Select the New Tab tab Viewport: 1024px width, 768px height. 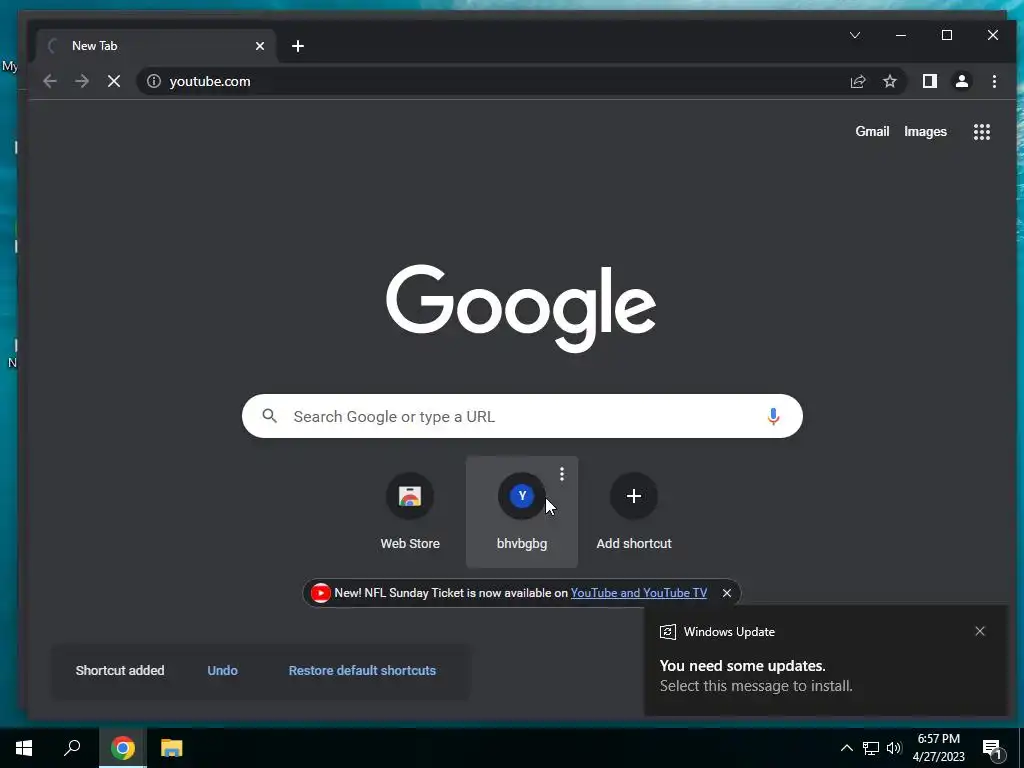156,46
